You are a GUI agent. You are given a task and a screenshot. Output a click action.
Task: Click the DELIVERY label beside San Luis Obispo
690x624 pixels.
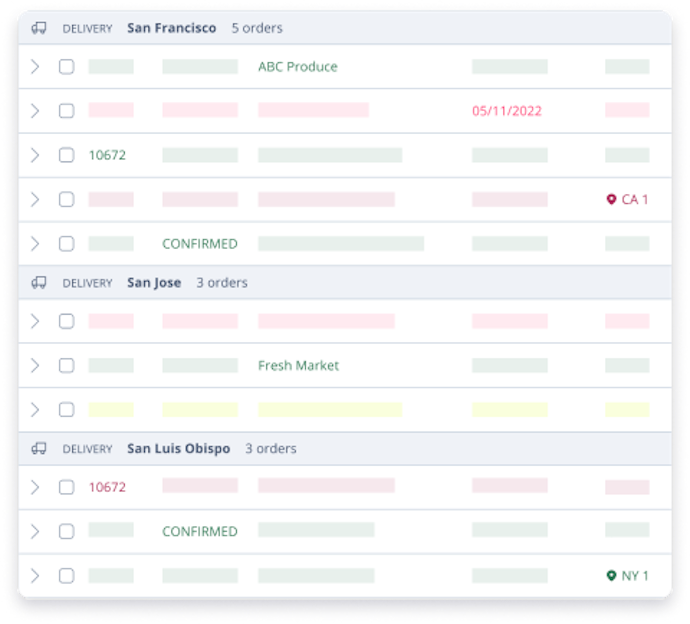[x=87, y=449]
